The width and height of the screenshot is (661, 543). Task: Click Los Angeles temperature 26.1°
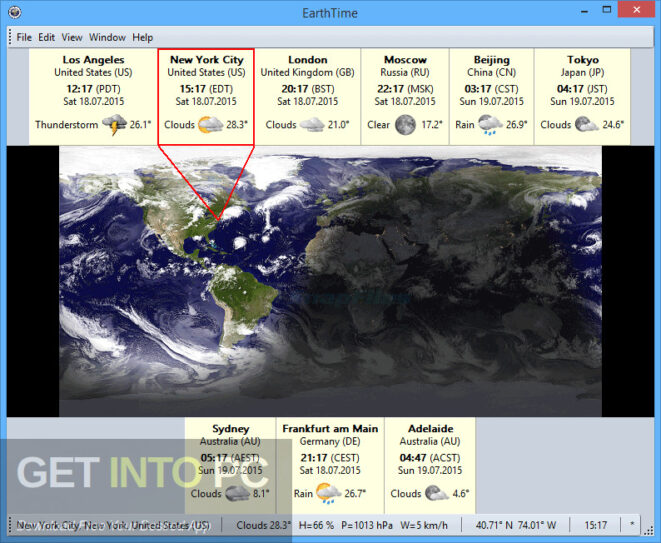coord(140,125)
